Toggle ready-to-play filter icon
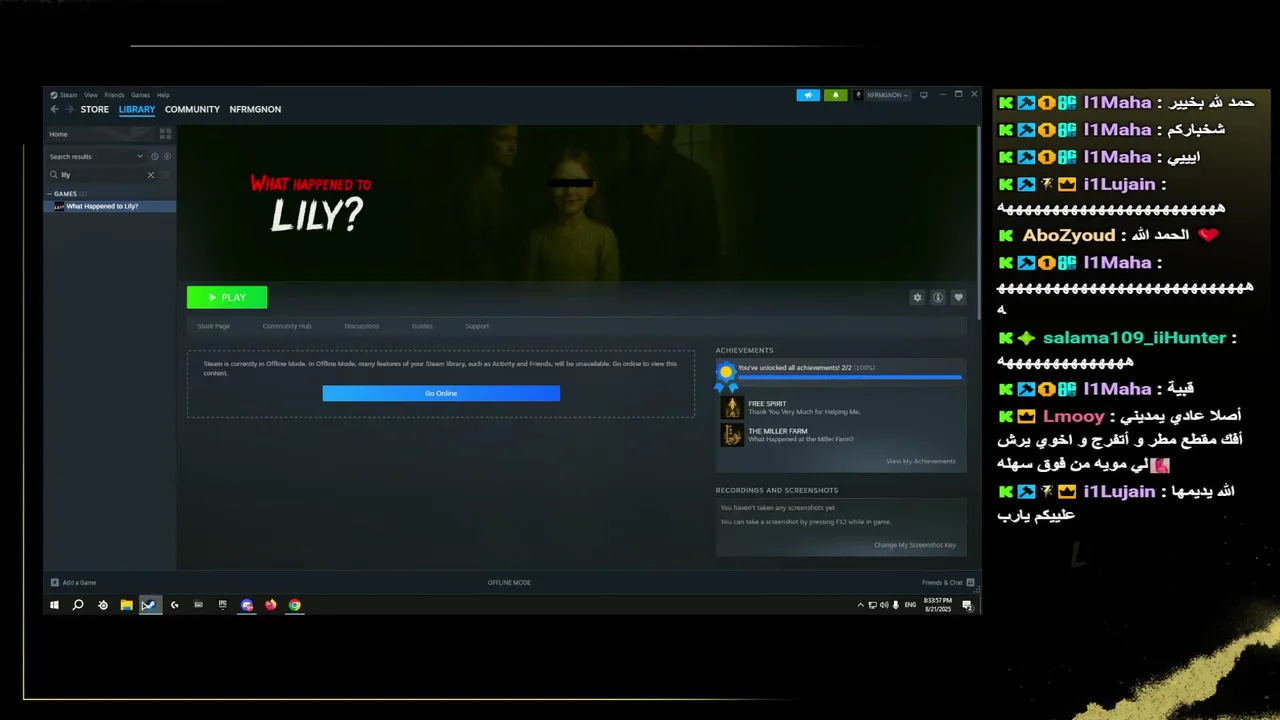The image size is (1280, 720). (167, 156)
